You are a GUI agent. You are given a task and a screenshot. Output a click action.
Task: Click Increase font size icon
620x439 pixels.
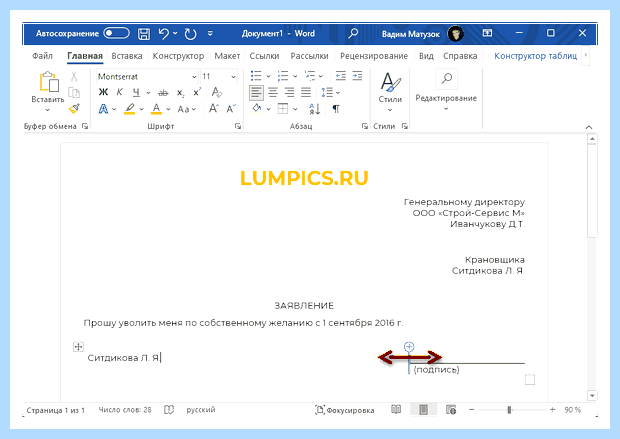click(214, 108)
